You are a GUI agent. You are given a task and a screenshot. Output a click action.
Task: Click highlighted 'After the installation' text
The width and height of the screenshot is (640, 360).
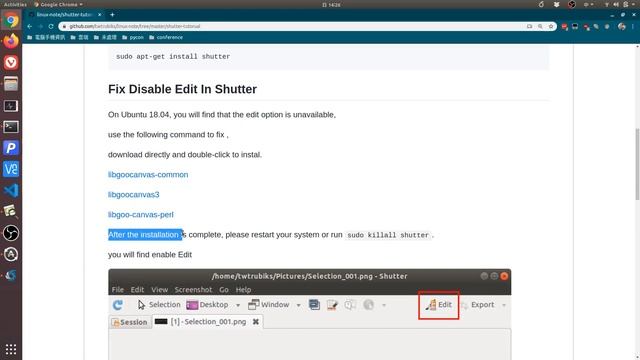tap(145, 235)
